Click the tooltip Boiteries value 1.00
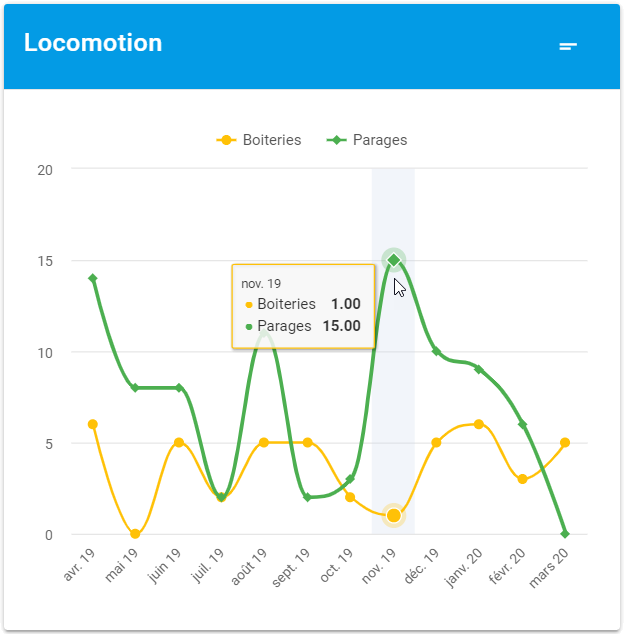Image resolution: width=624 pixels, height=634 pixels. pos(345,304)
